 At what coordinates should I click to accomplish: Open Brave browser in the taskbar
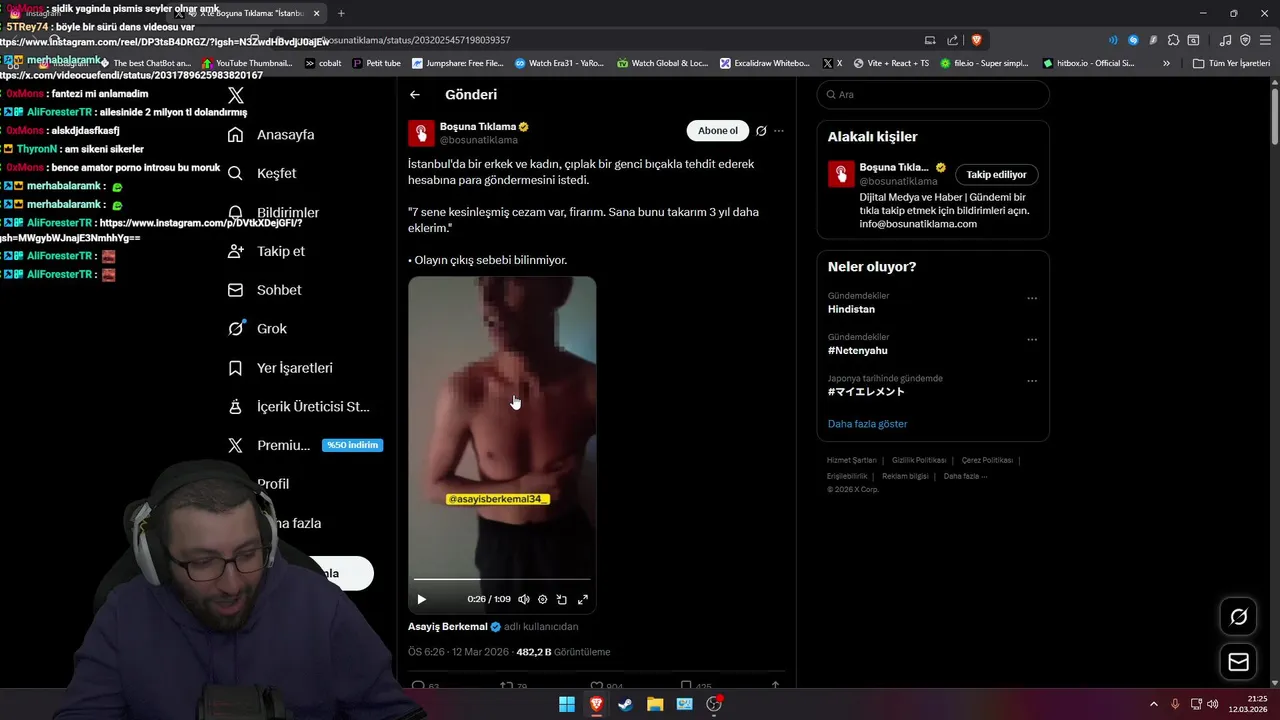tap(596, 704)
